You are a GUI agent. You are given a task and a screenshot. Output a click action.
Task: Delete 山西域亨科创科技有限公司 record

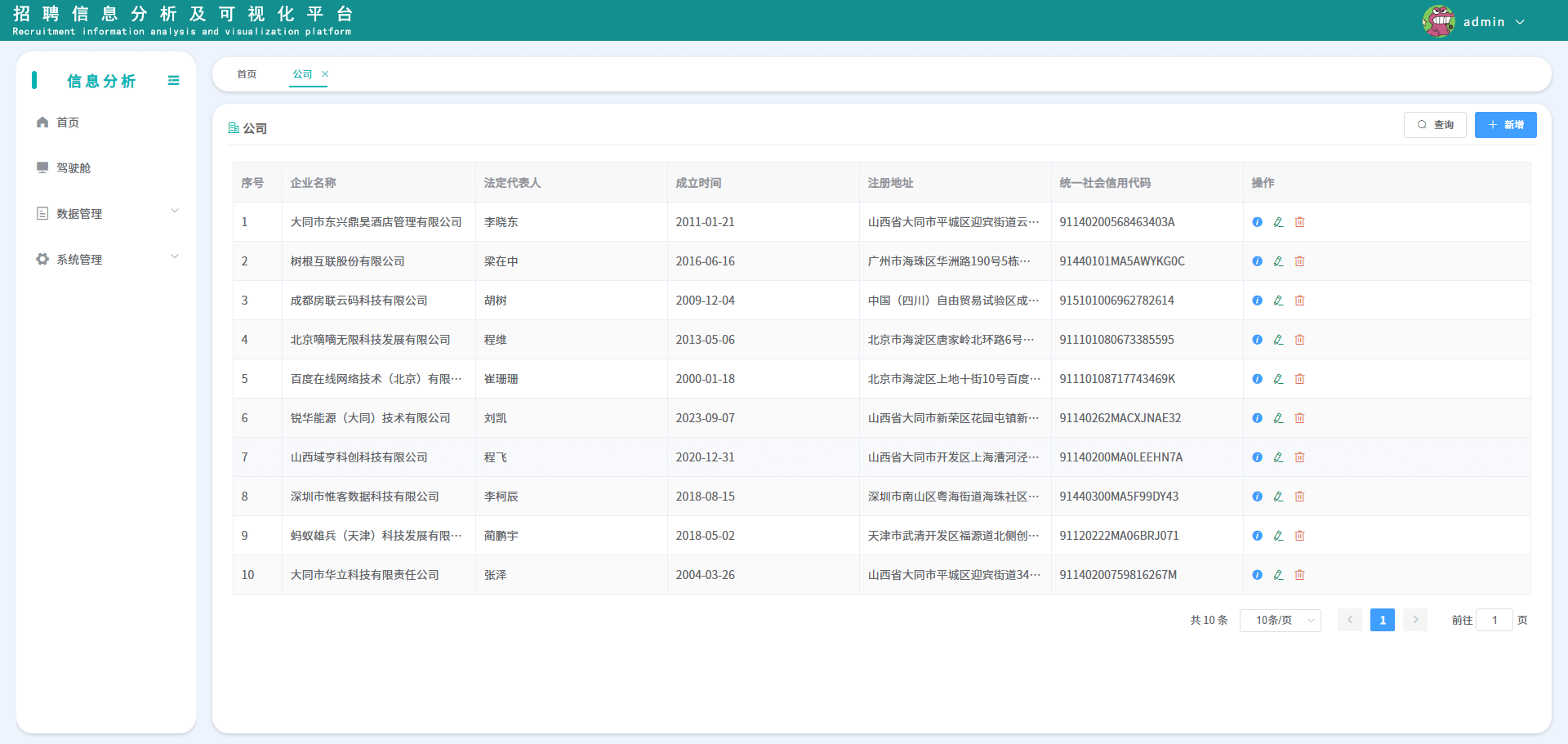1299,457
